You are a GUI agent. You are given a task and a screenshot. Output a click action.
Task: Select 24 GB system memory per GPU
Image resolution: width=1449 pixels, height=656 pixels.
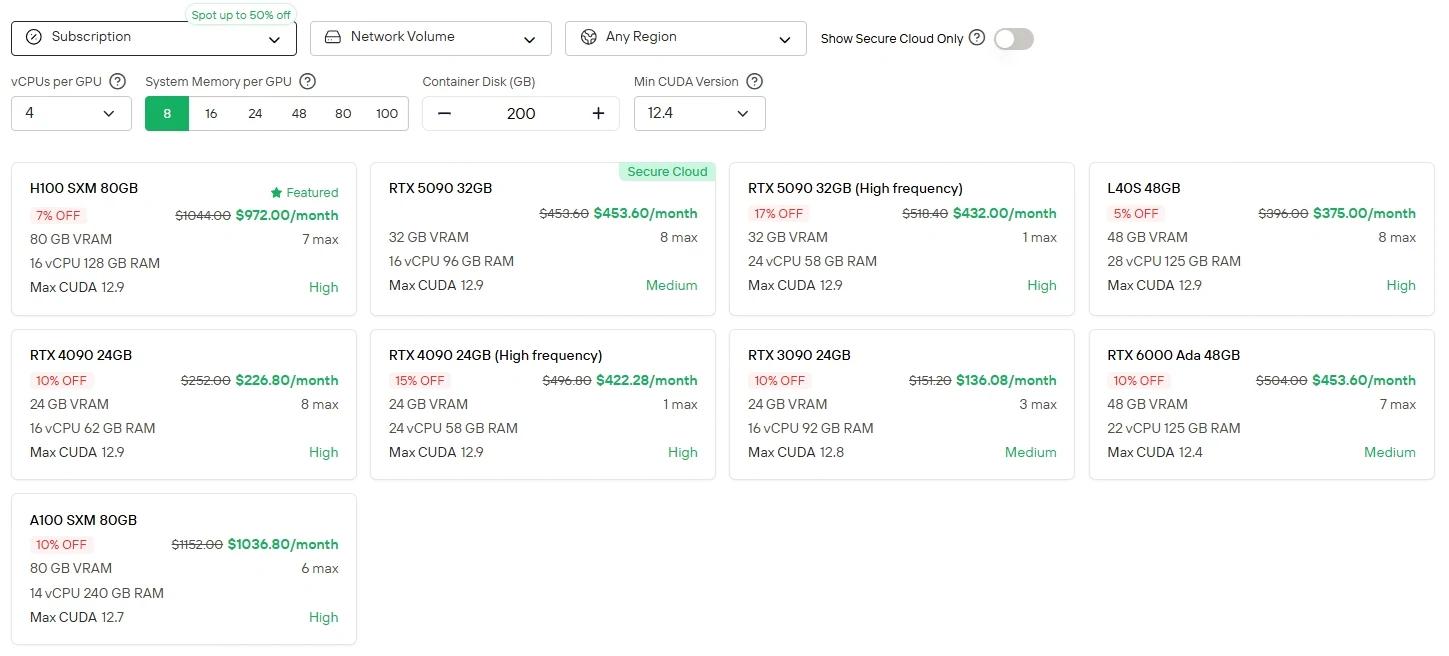pos(255,113)
